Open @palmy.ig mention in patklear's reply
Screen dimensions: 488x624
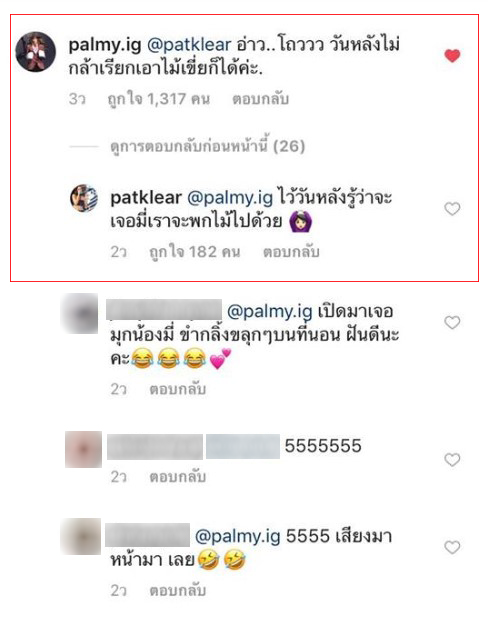point(230,198)
